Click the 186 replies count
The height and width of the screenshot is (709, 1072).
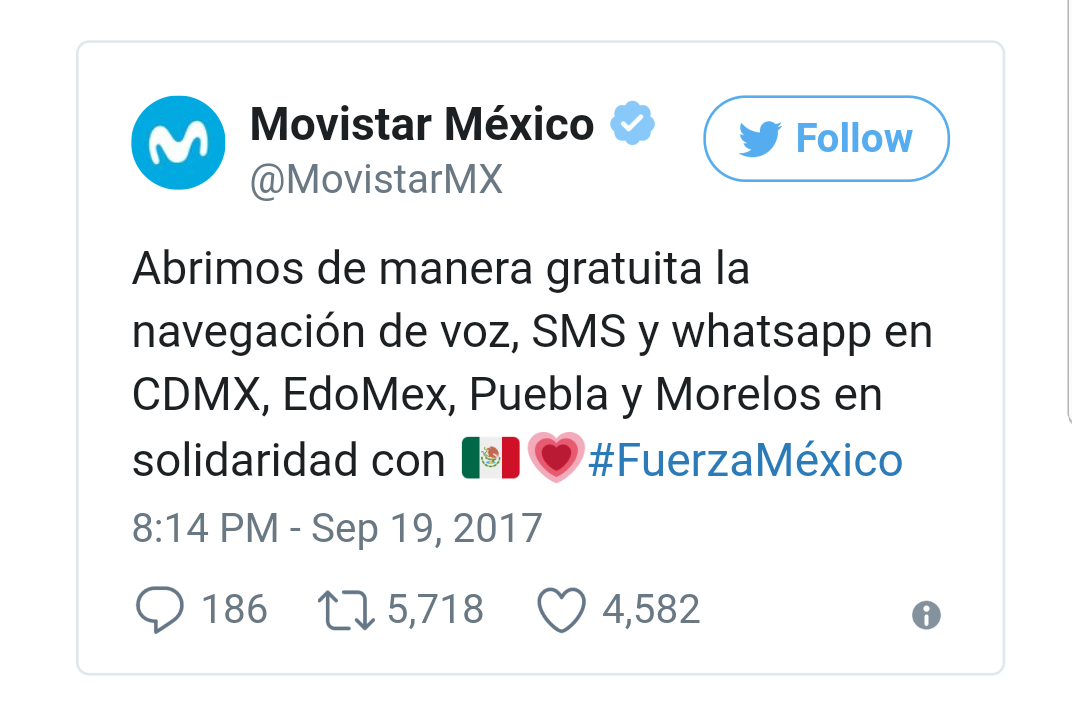pyautogui.click(x=234, y=609)
